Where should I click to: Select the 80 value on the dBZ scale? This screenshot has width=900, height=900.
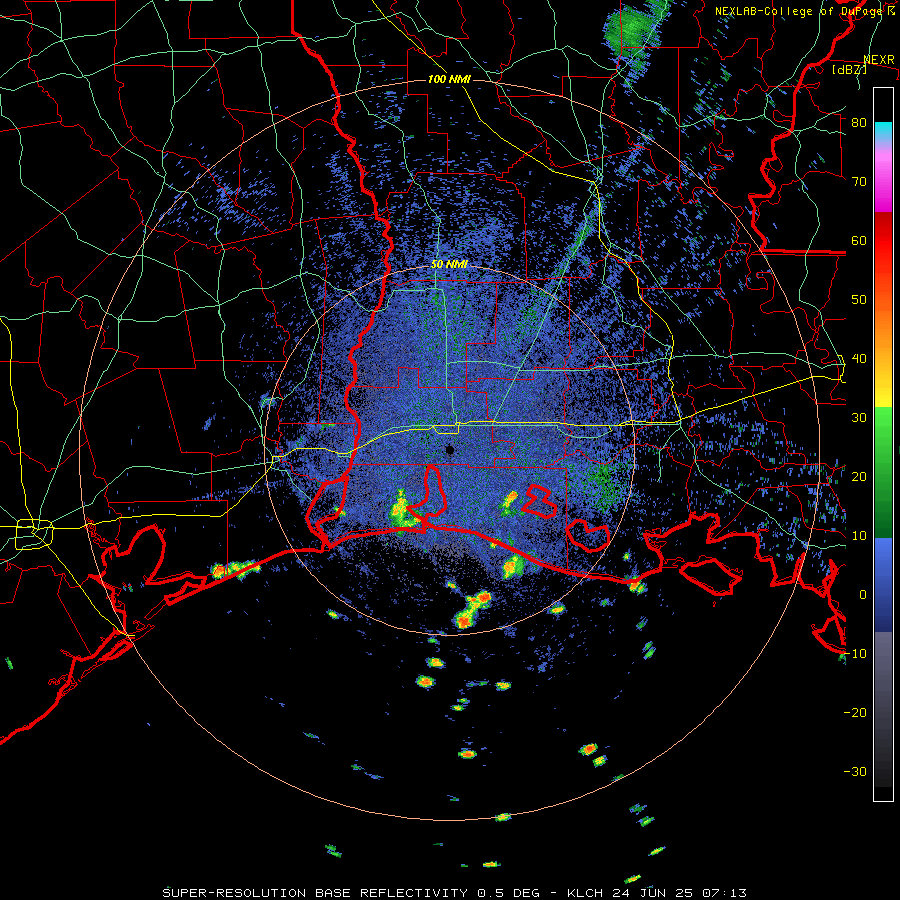click(x=859, y=123)
